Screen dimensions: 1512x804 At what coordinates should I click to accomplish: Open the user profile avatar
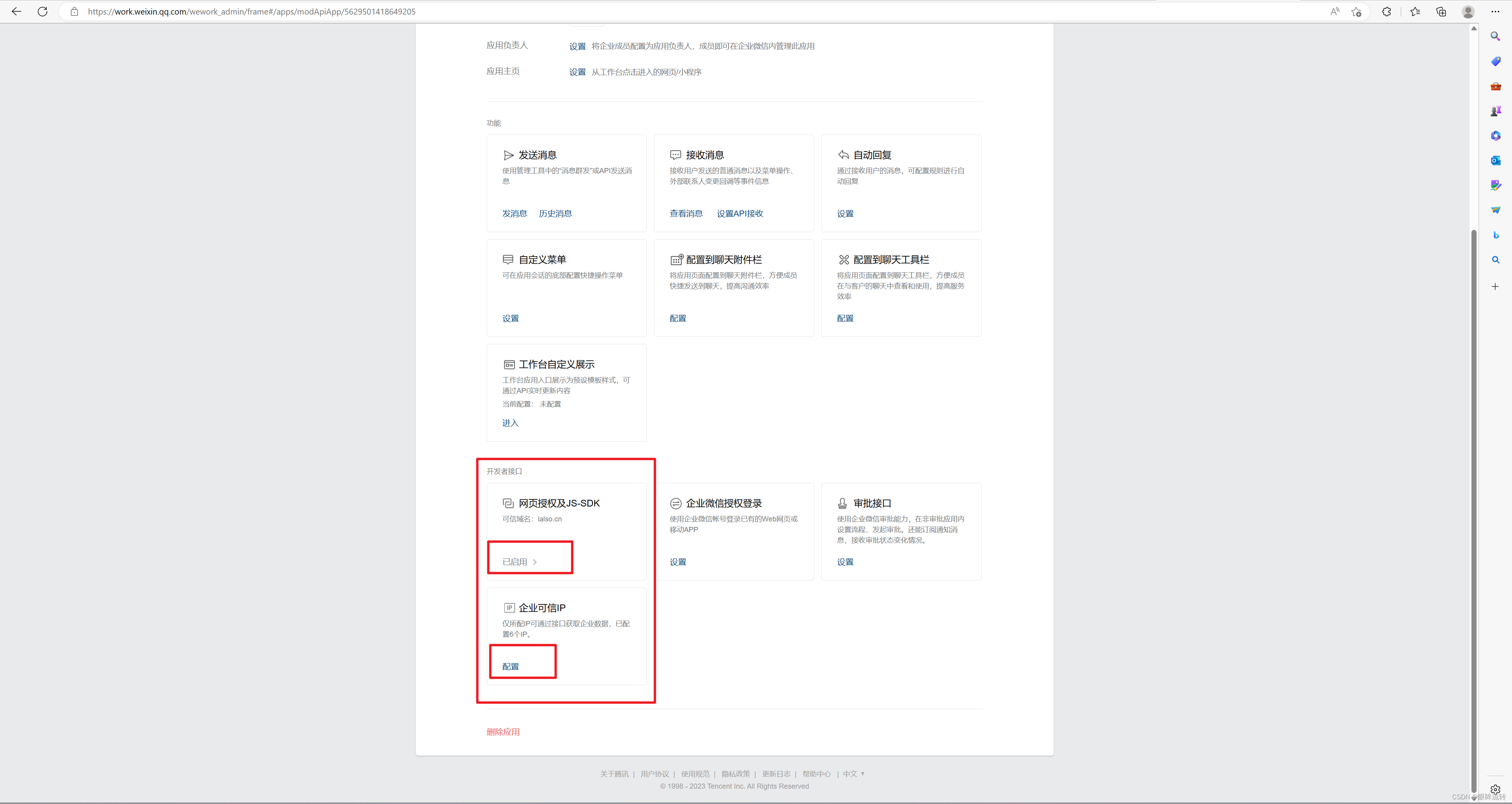pyautogui.click(x=1468, y=11)
